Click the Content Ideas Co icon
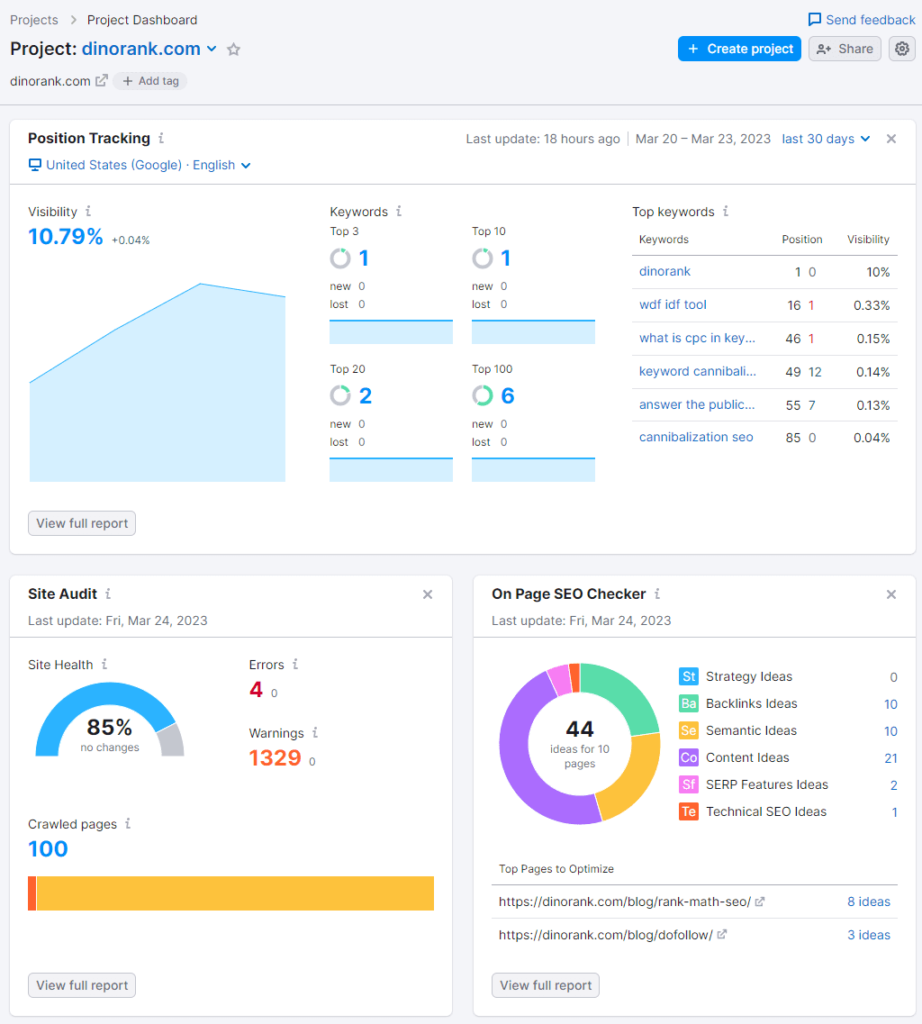Image resolution: width=922 pixels, height=1024 pixels. [x=688, y=758]
